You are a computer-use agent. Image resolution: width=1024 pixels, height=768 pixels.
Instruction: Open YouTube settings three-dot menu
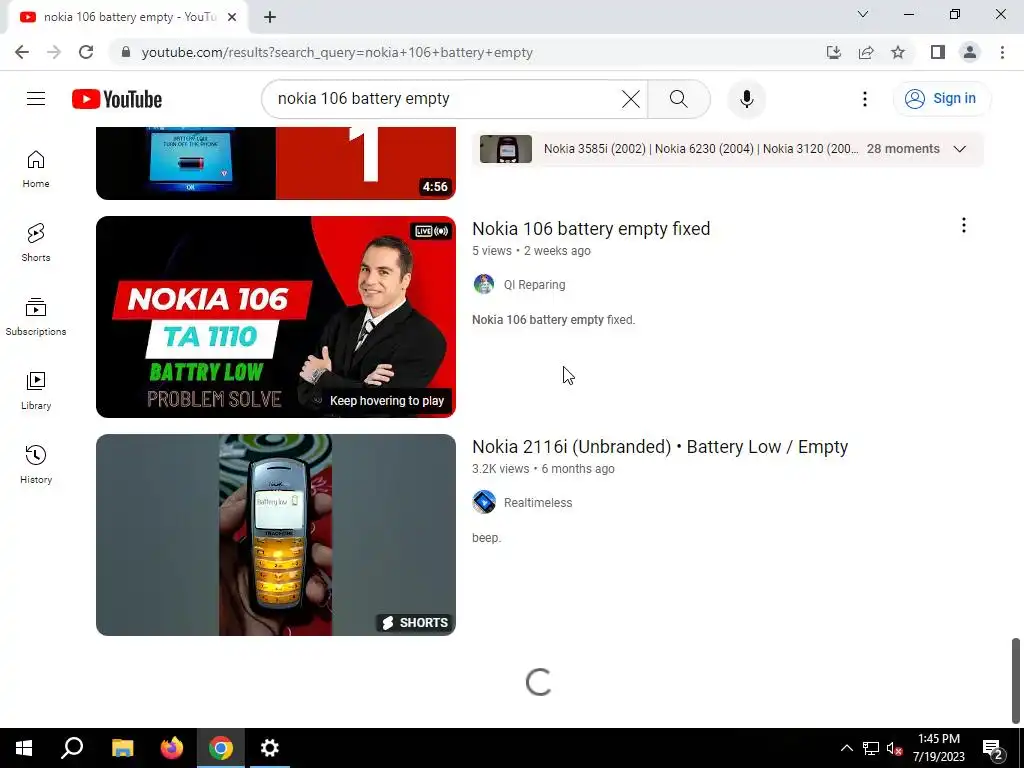pos(865,99)
